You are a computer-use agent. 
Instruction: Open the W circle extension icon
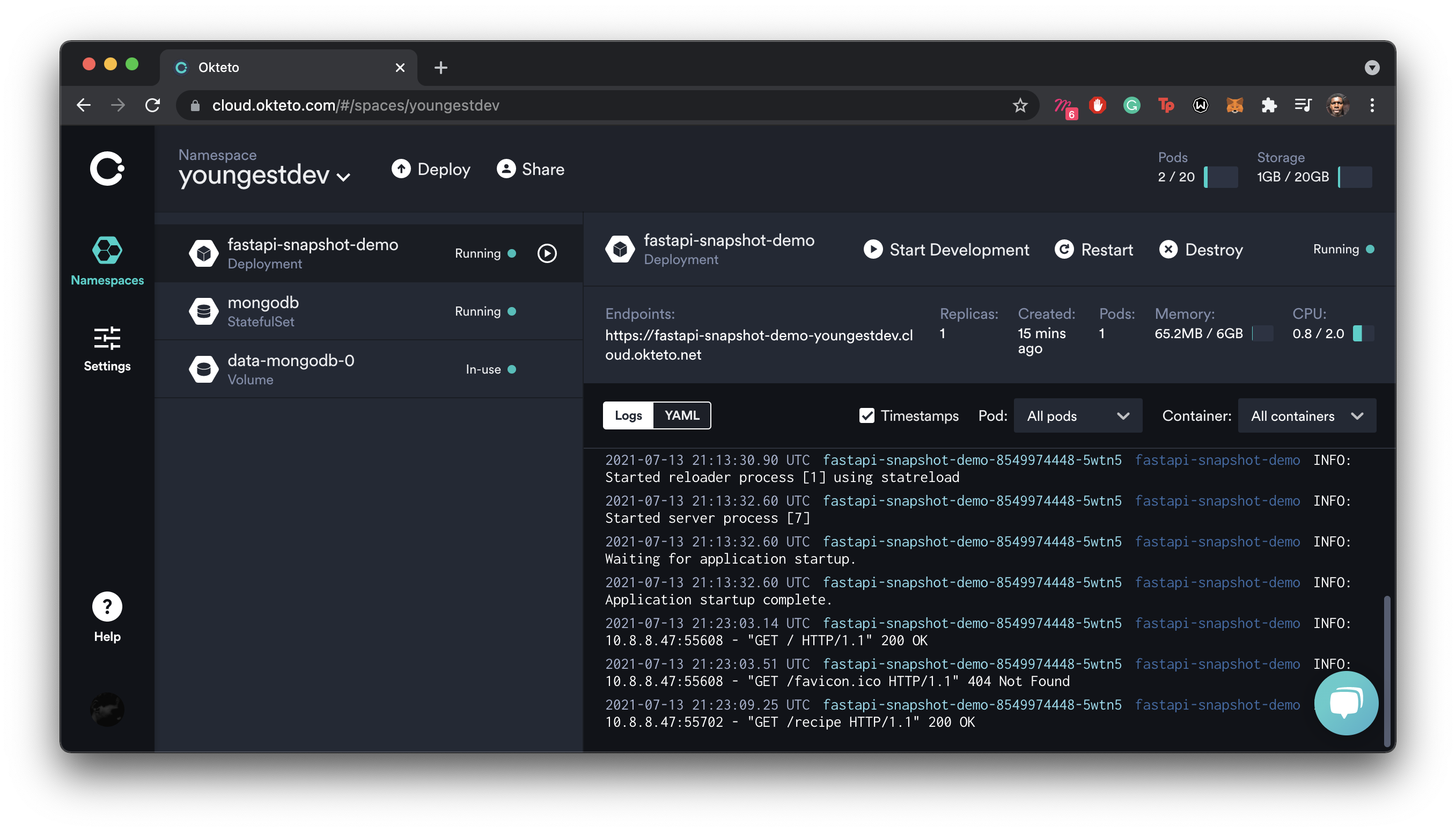point(1200,105)
